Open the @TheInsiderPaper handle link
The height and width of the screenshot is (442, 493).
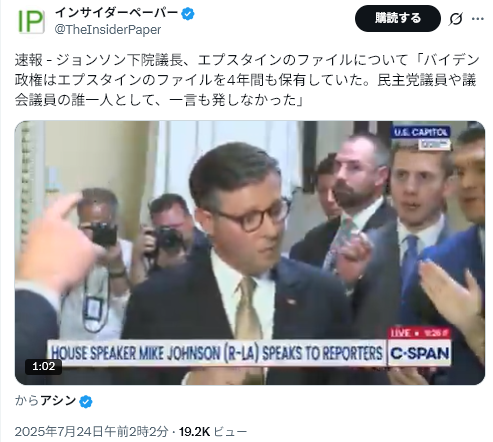point(108,29)
